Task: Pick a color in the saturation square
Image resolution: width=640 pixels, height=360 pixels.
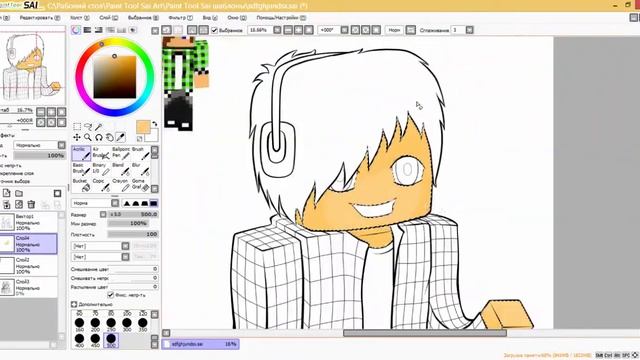Action: [115, 77]
